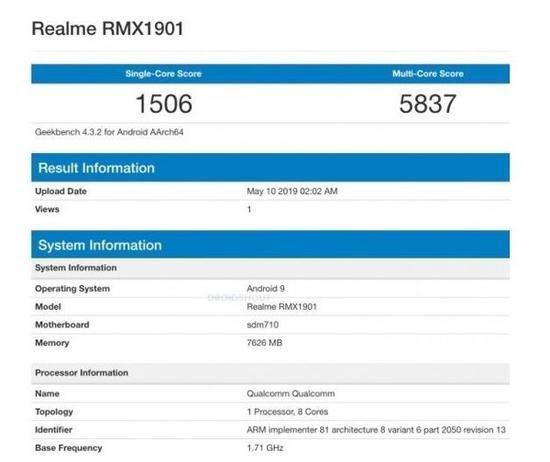The height and width of the screenshot is (462, 550).
Task: Select the Base Frequency label
Action: click(68, 448)
